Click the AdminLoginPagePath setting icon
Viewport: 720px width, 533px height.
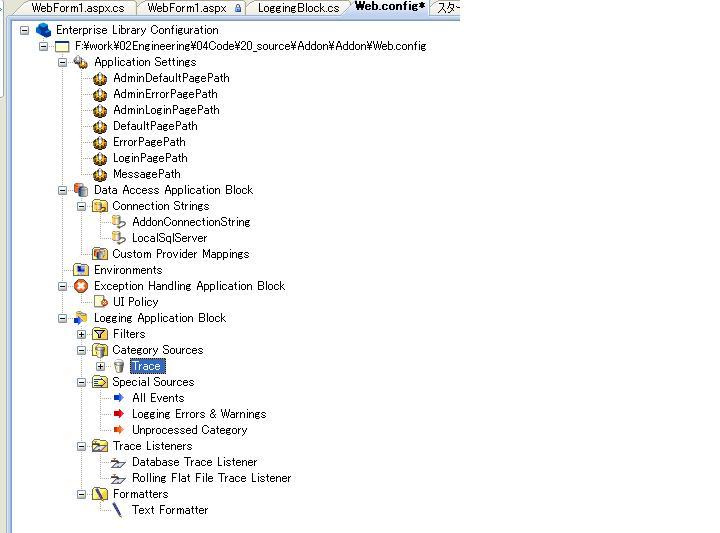click(100, 111)
